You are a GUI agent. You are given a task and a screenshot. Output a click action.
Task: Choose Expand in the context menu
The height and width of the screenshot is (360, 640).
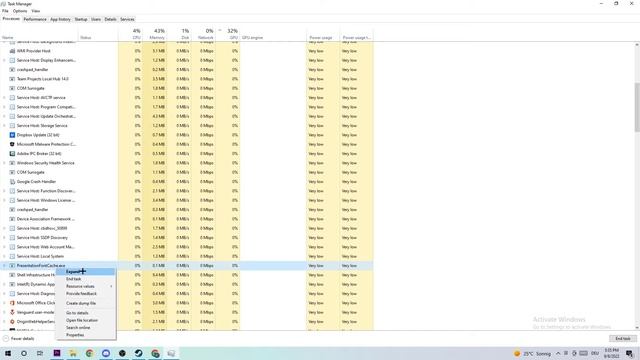[85, 272]
